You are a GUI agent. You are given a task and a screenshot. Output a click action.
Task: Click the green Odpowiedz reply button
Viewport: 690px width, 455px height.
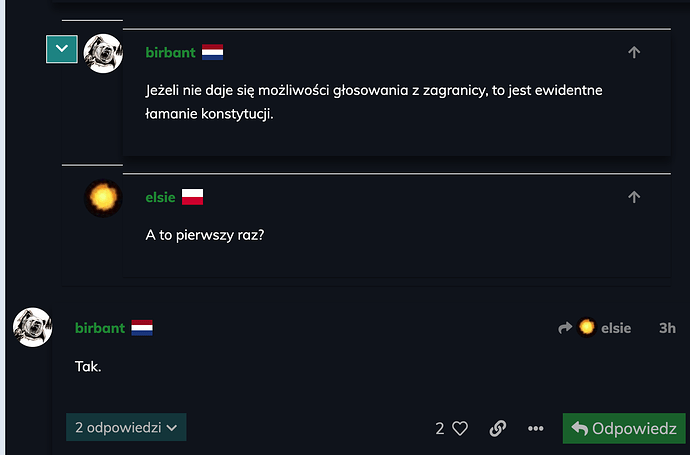[x=624, y=428]
